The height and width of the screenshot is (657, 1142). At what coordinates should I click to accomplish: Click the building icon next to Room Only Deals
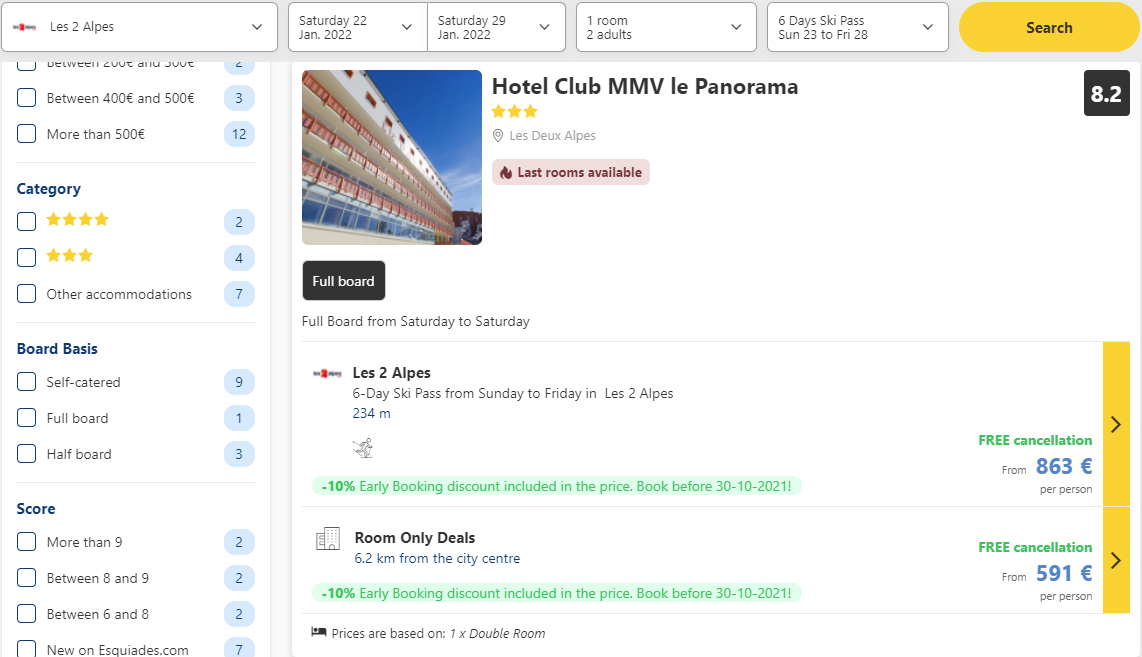[x=328, y=538]
